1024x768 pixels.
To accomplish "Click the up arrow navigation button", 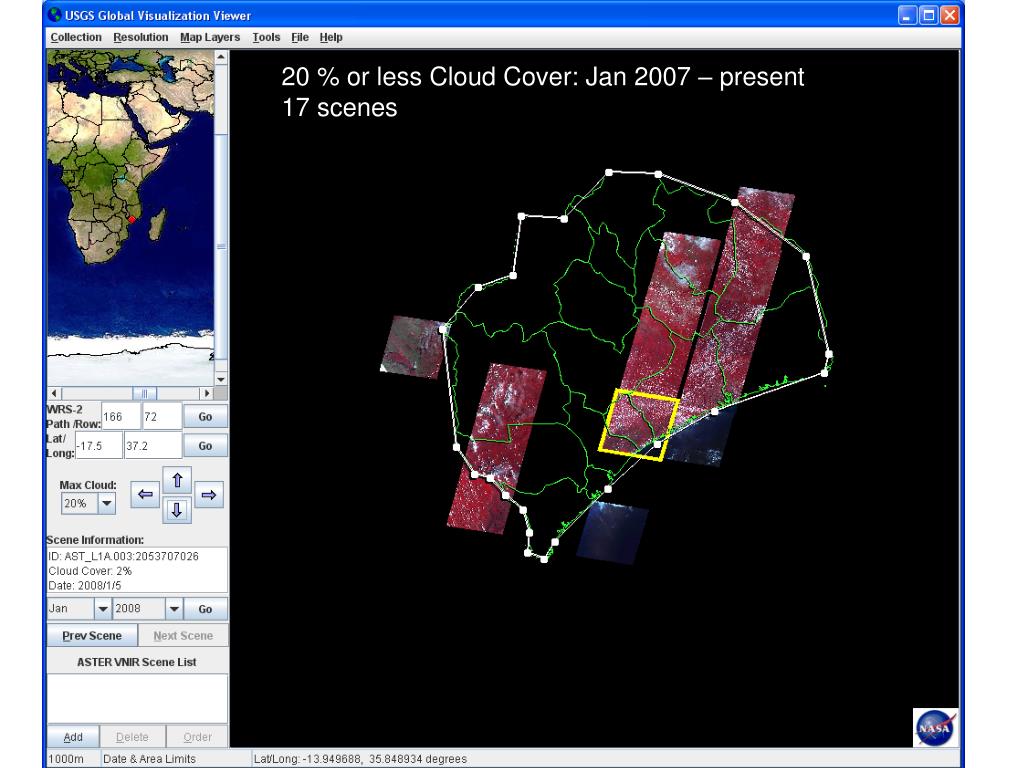I will click(176, 479).
